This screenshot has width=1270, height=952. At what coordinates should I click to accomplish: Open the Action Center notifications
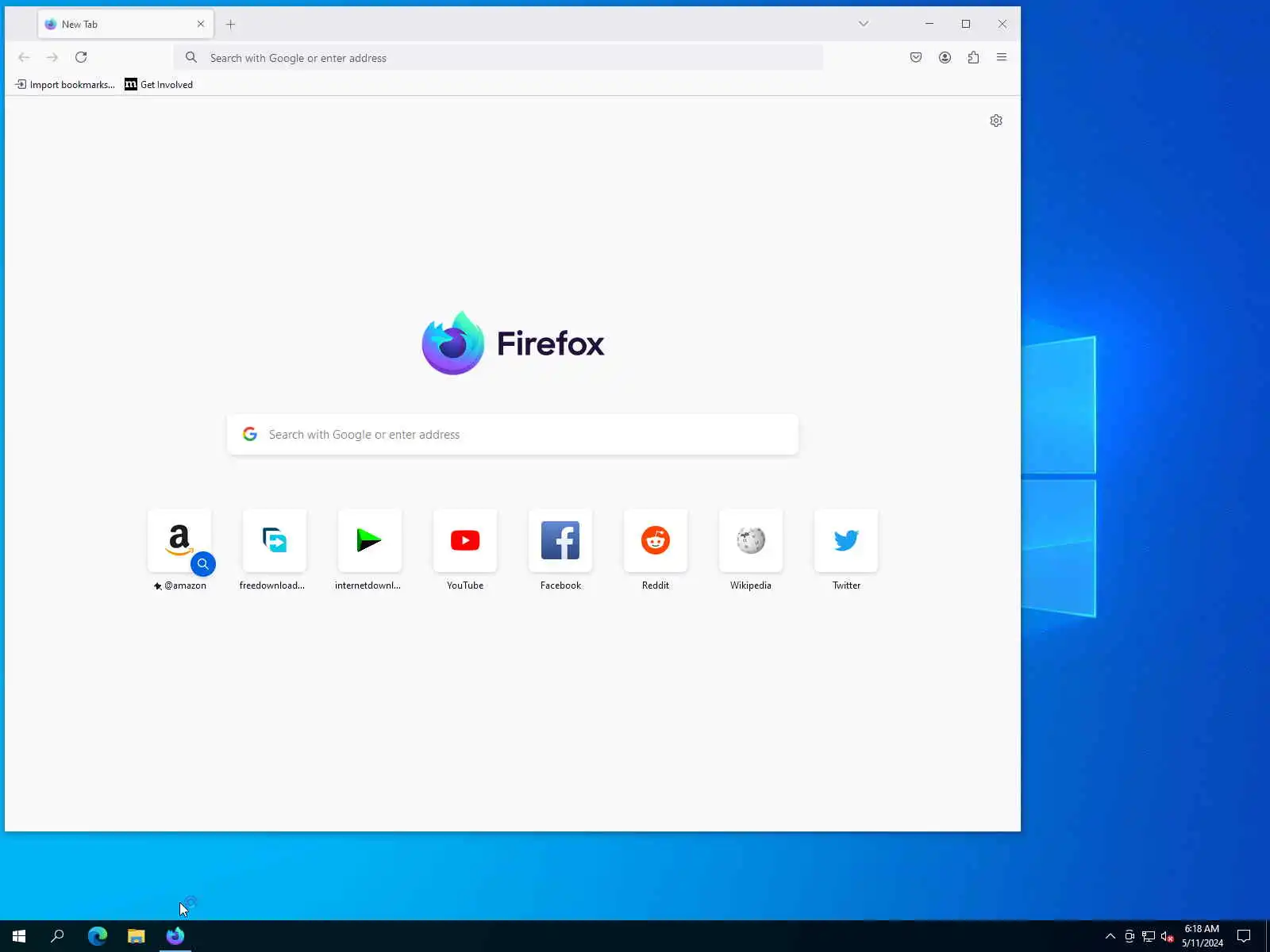(1244, 936)
